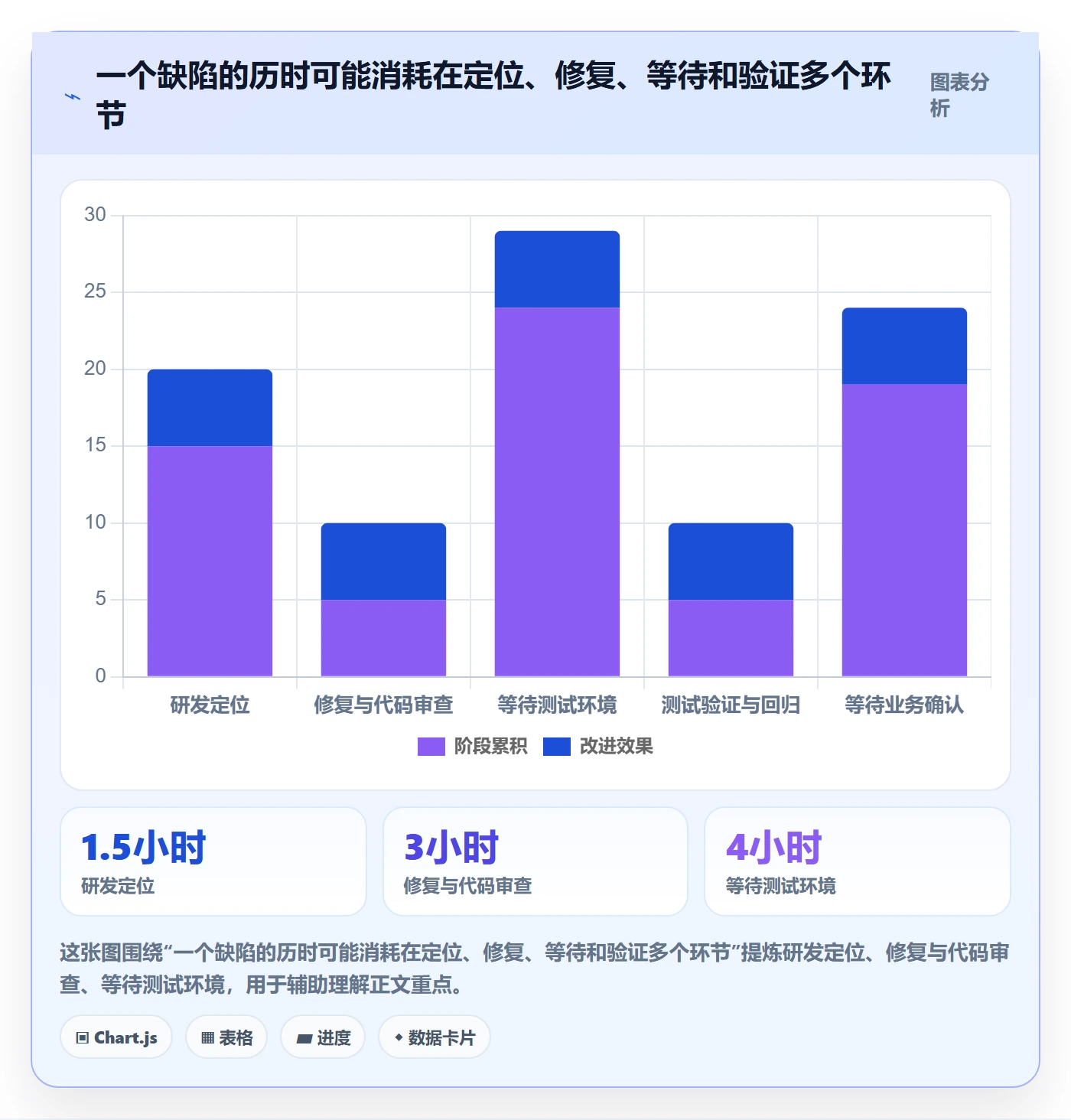Click the chart title heading text

(x=493, y=96)
